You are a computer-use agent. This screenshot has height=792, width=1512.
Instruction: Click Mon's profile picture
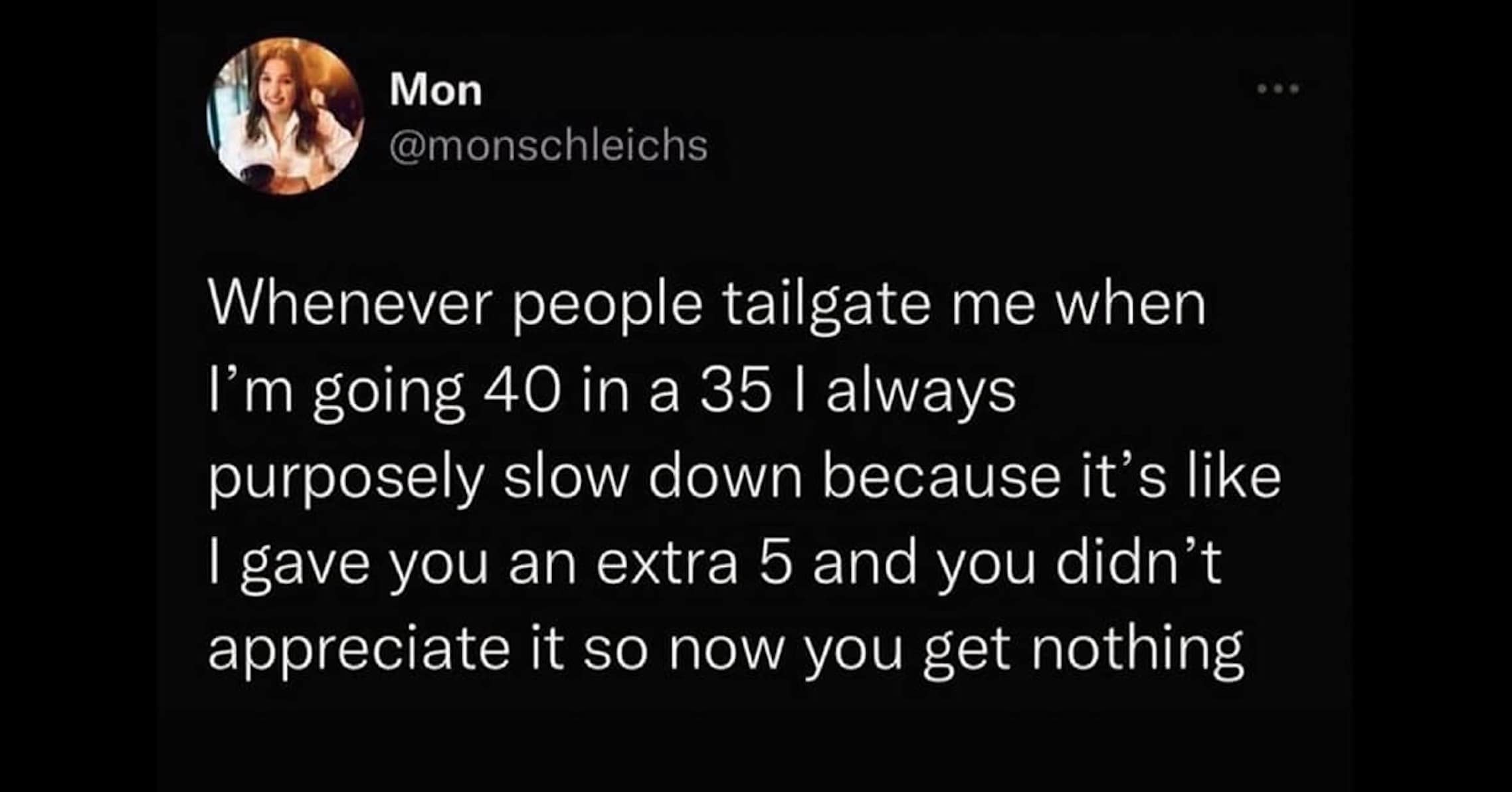(x=286, y=116)
